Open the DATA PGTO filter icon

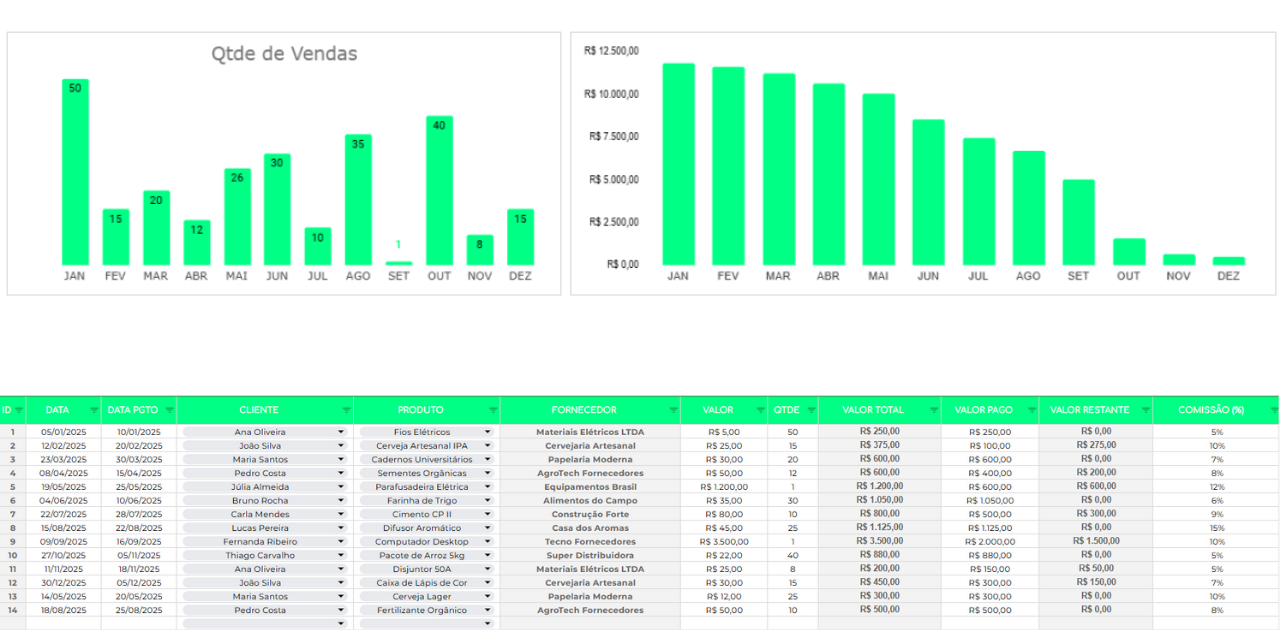point(169,410)
